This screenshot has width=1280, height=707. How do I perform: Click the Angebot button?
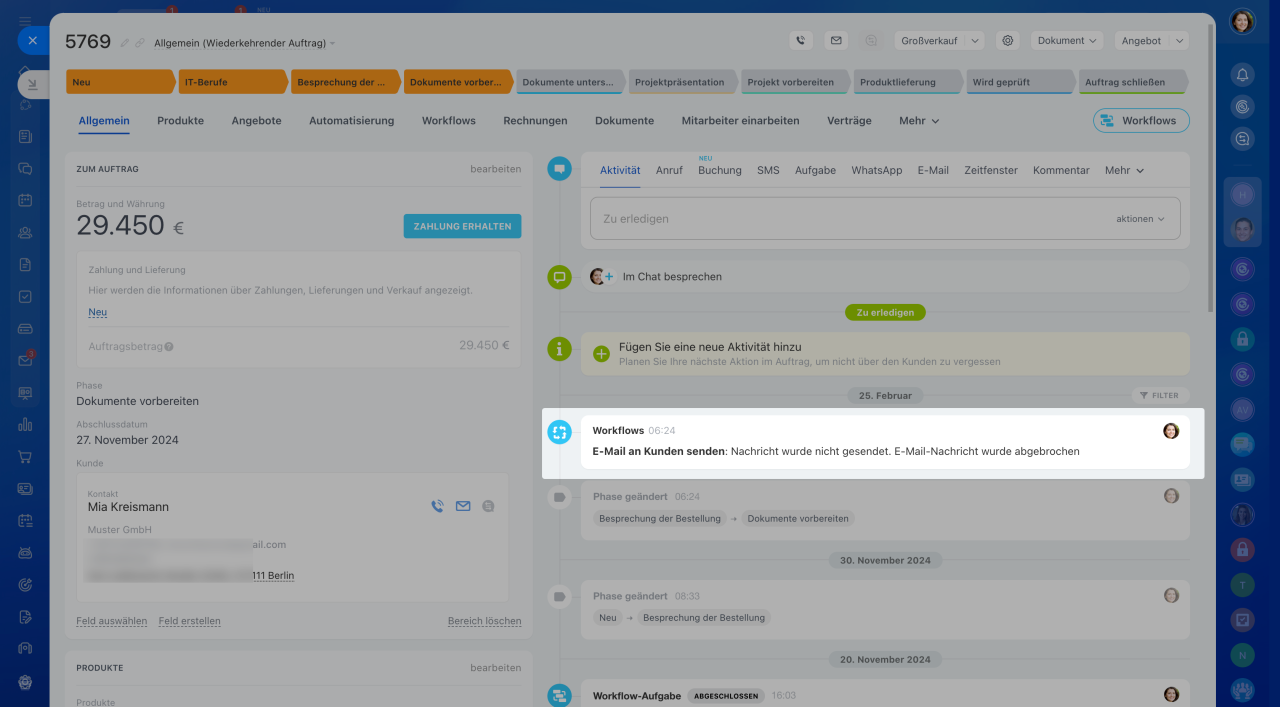pos(1141,41)
